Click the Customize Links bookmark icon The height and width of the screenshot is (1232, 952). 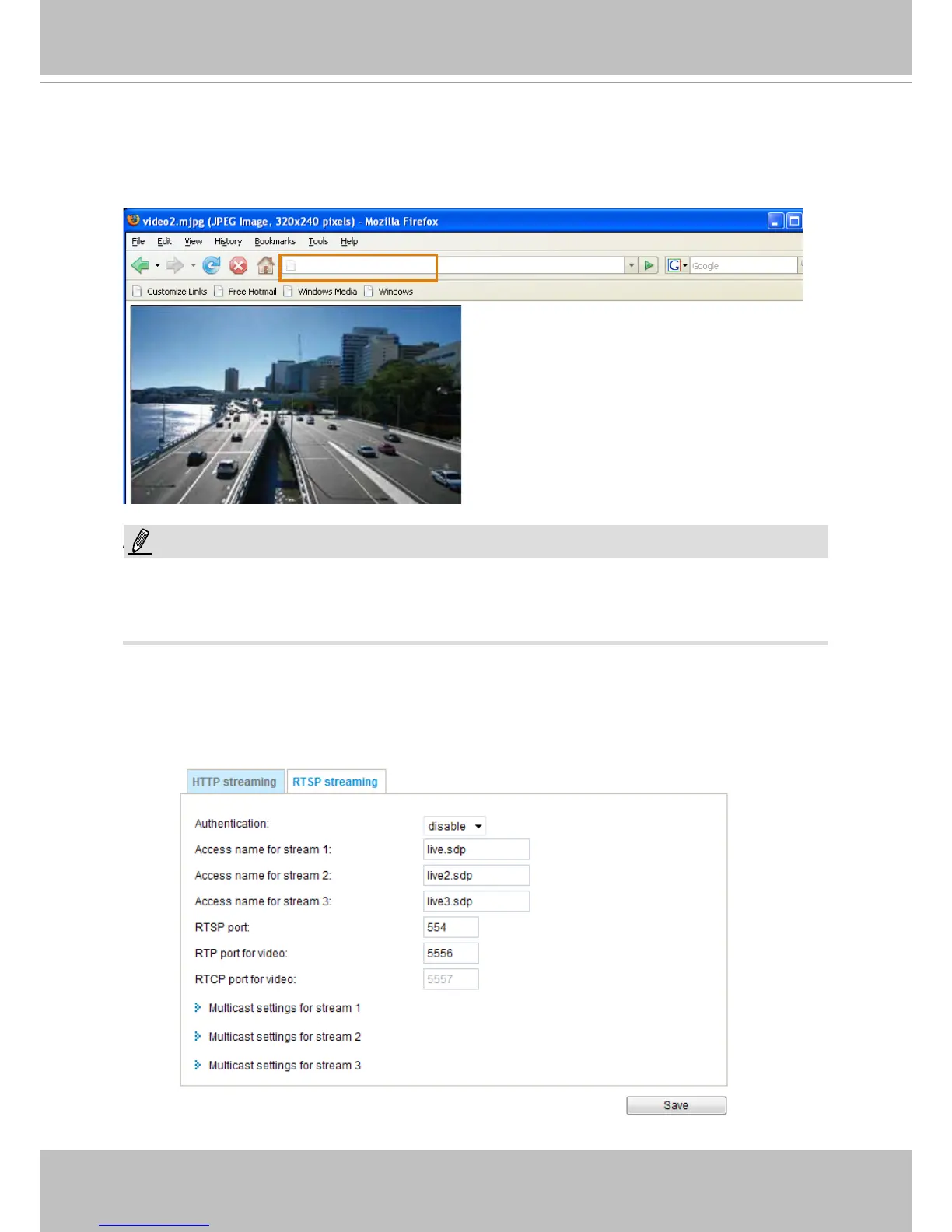137,292
